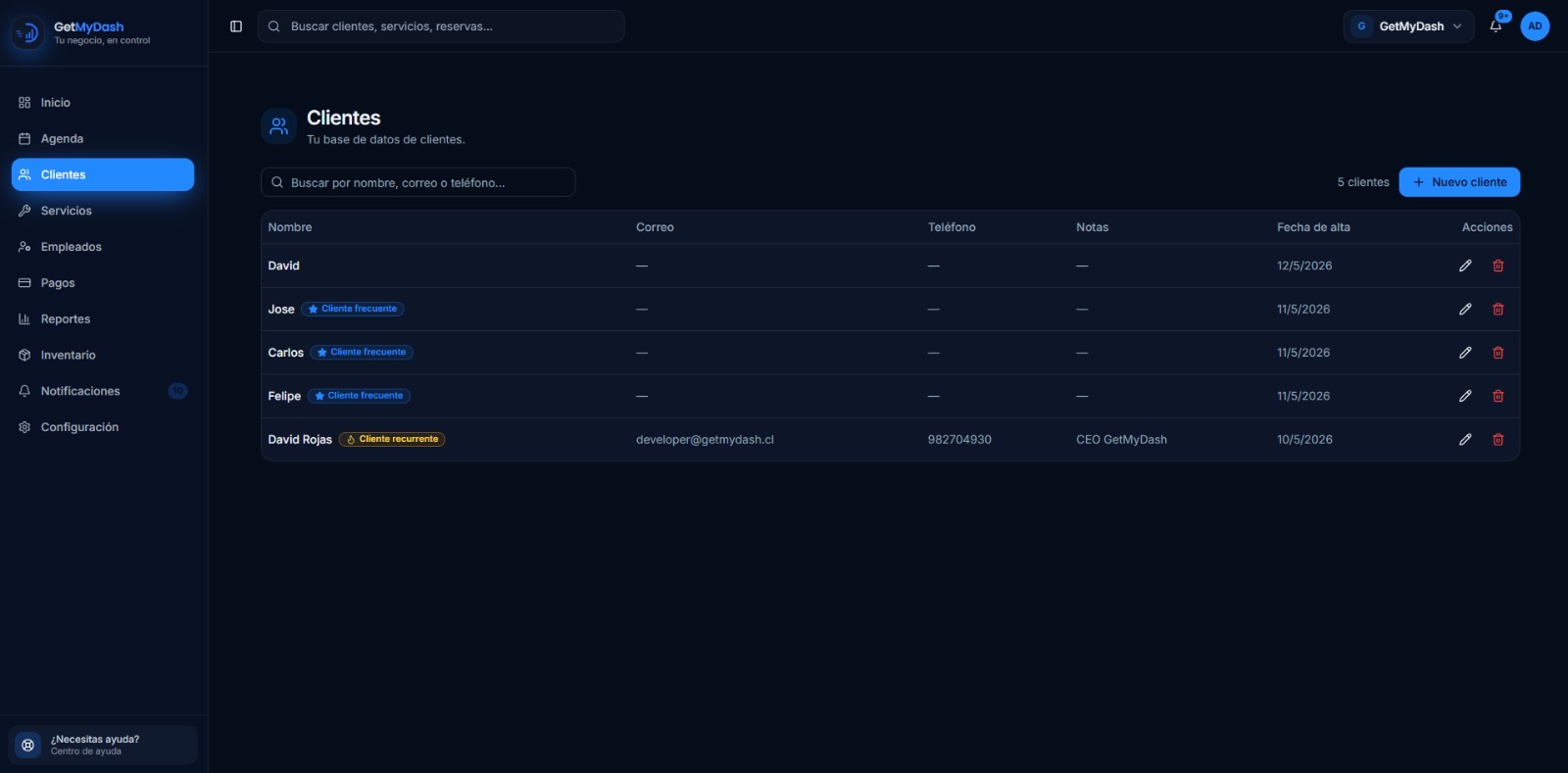Focus the global search bar

tap(441, 26)
